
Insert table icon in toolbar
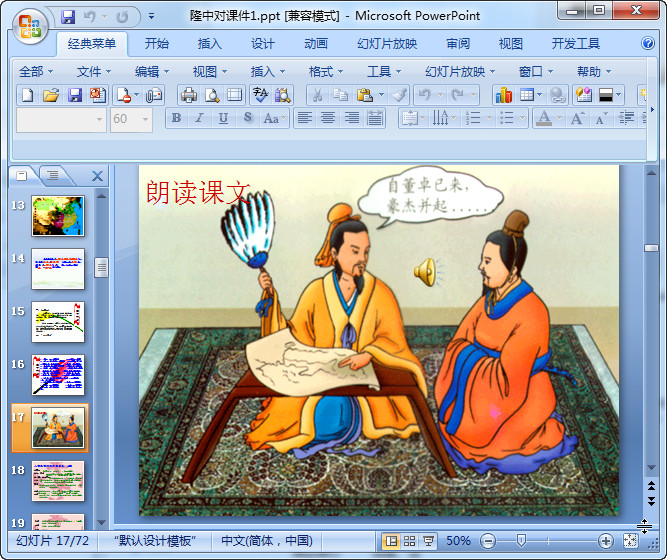(x=527, y=95)
